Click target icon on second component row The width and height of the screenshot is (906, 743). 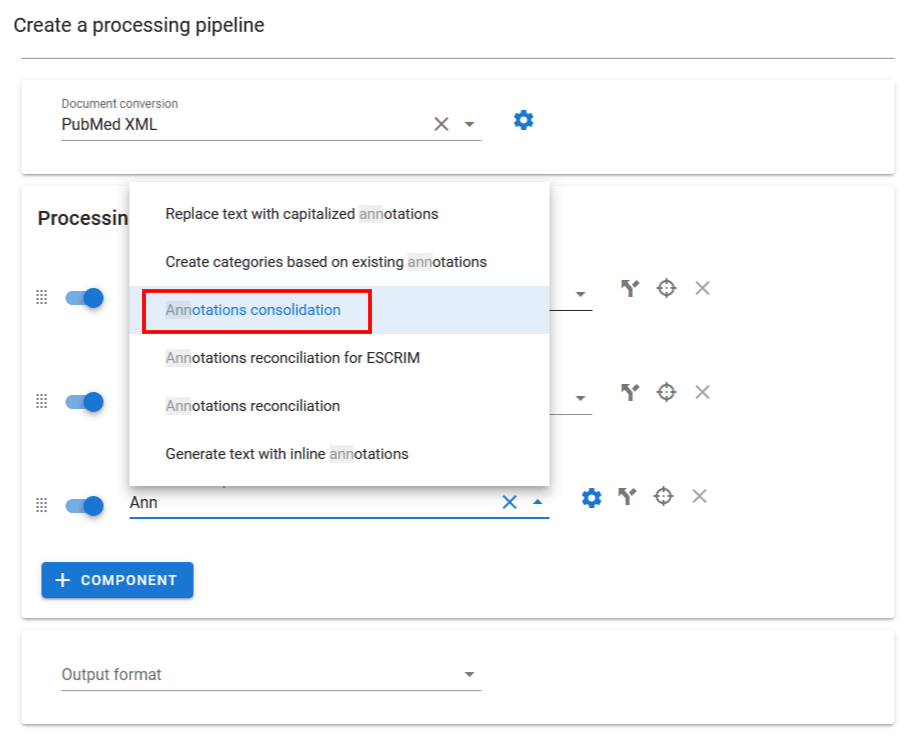[666, 392]
